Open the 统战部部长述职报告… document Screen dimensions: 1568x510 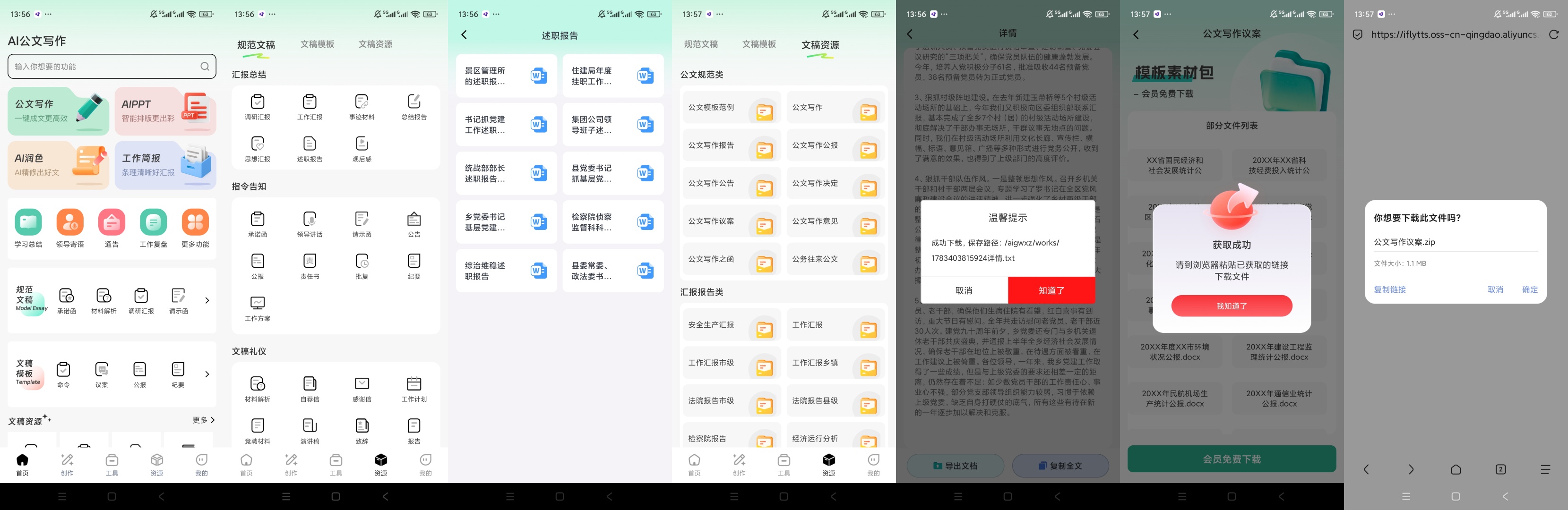tap(507, 173)
